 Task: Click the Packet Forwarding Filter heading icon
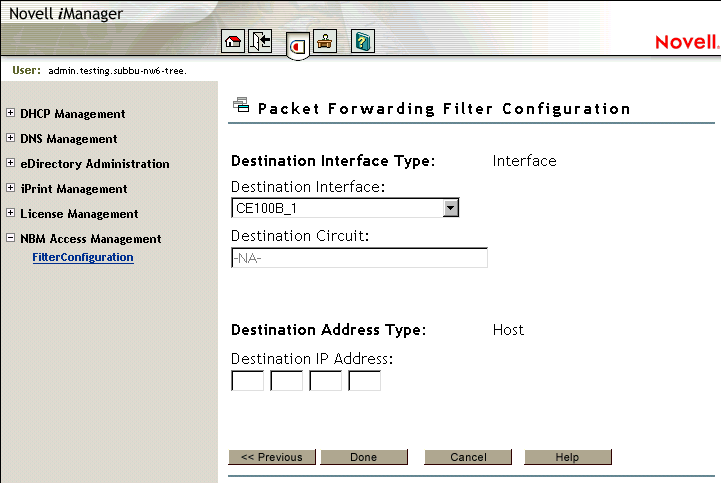click(x=240, y=104)
